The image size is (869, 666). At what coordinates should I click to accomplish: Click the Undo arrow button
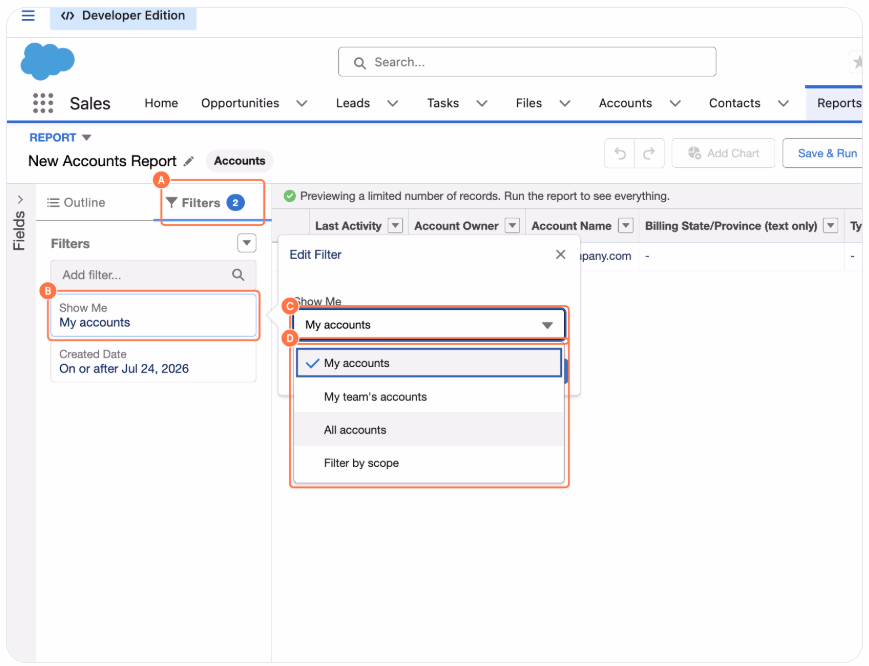click(x=620, y=153)
